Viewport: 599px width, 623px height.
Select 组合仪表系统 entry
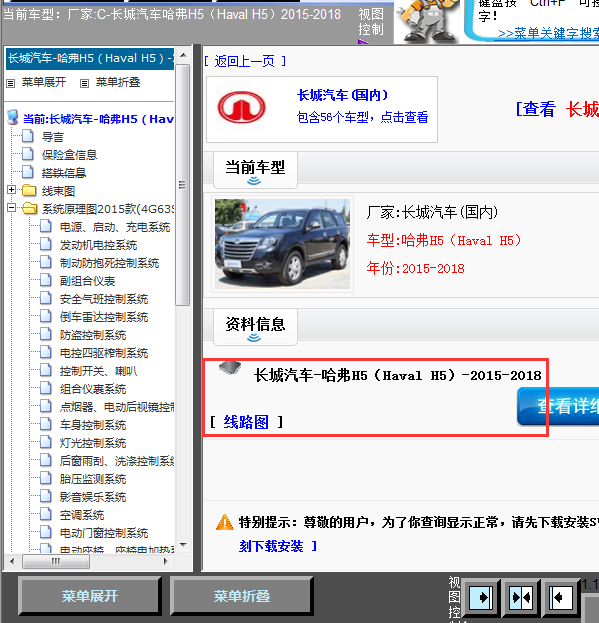93,389
